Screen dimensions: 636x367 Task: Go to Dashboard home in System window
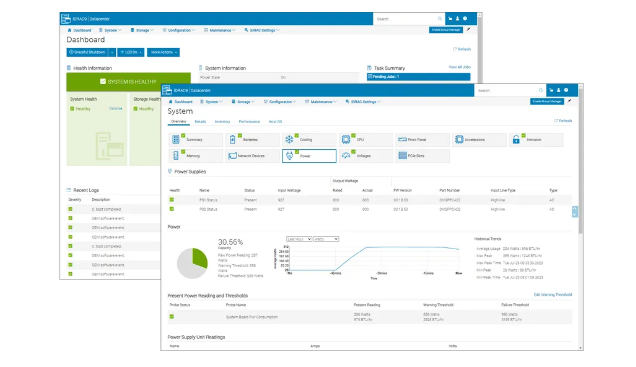[180, 102]
